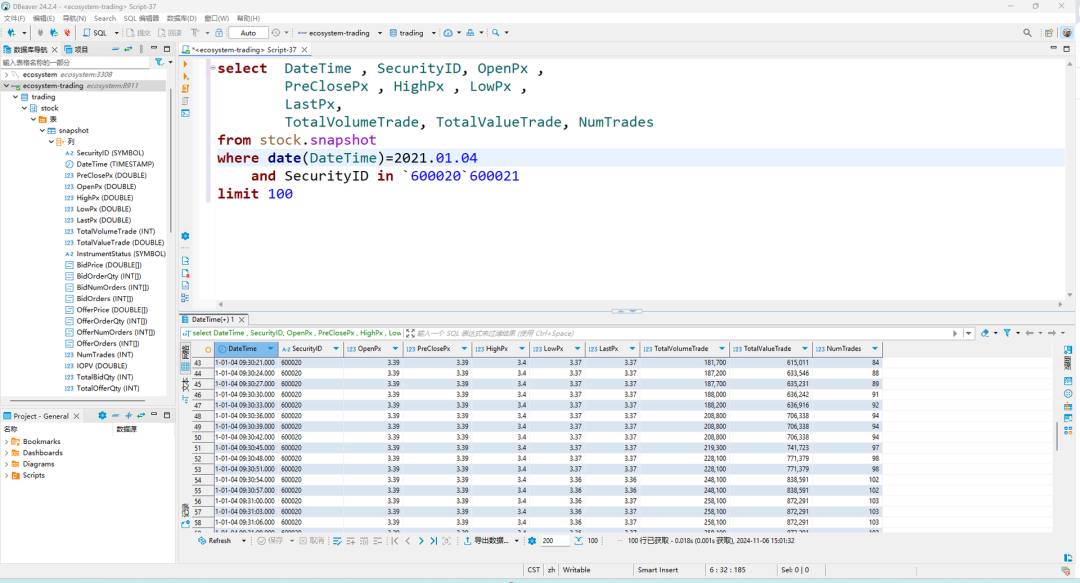Click the next row arrow in results toolbar
The height and width of the screenshot is (583, 1080).
(x=421, y=541)
